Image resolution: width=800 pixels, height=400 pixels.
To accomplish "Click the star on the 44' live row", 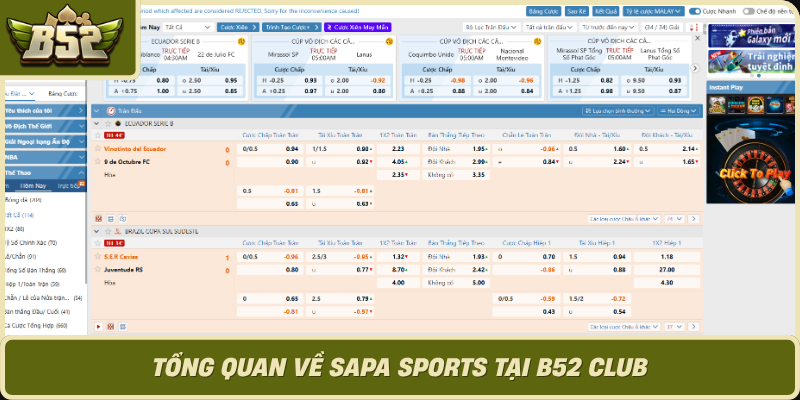I will (x=97, y=135).
